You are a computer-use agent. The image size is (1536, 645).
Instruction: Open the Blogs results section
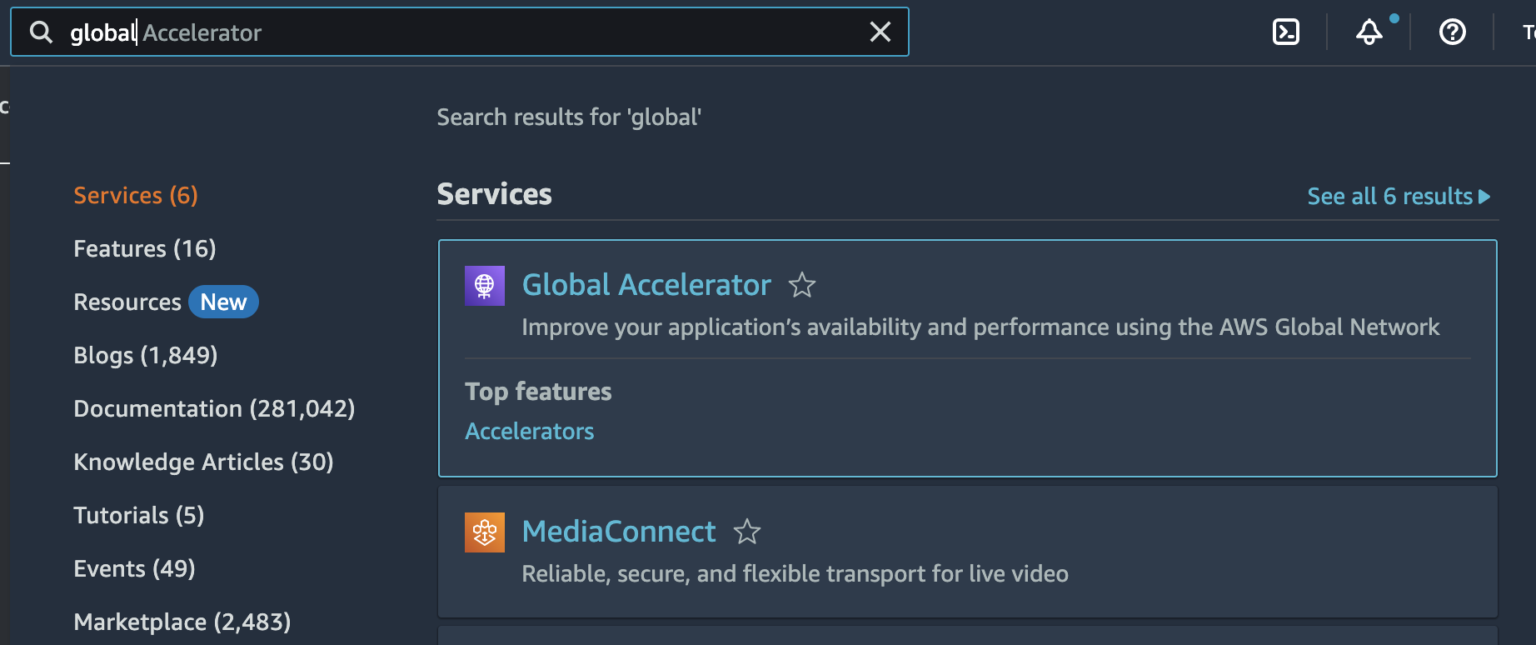[145, 355]
